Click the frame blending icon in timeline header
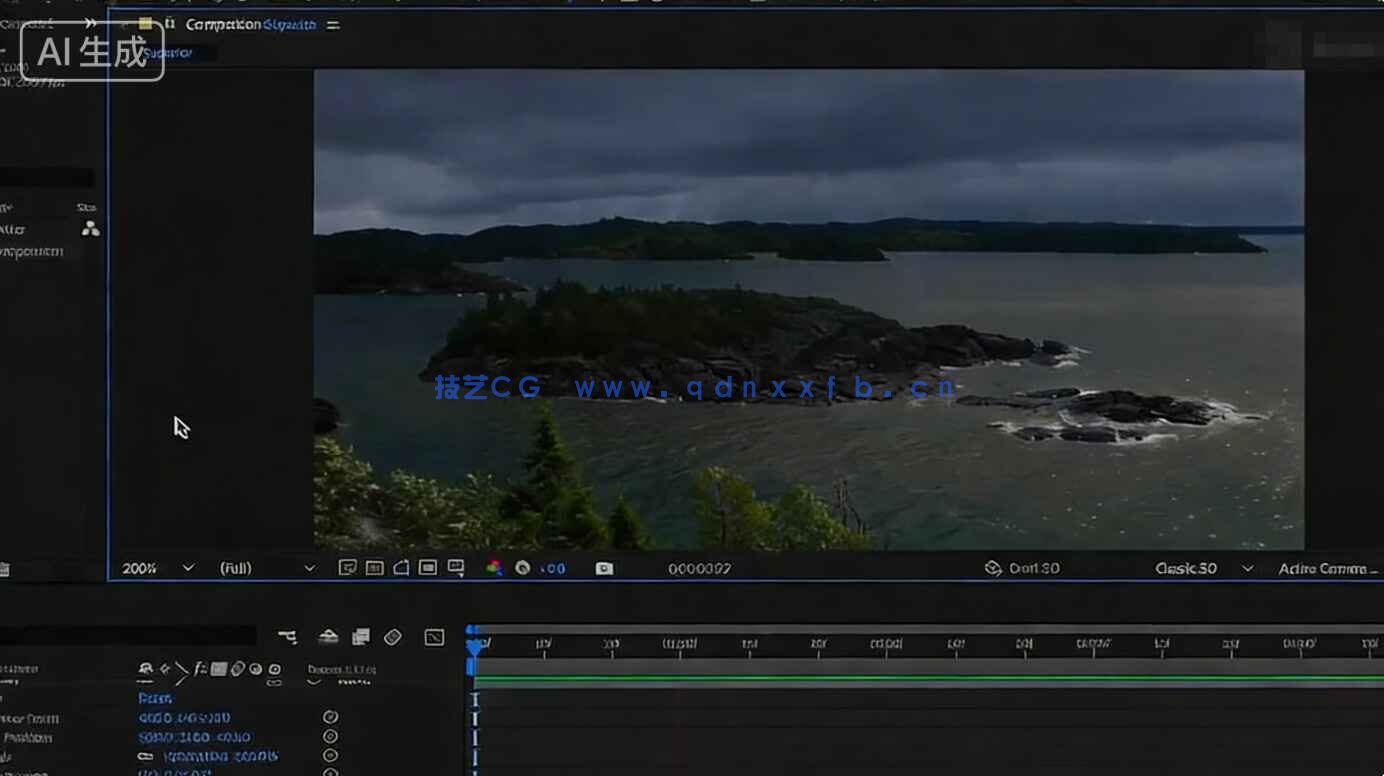 pyautogui.click(x=361, y=637)
